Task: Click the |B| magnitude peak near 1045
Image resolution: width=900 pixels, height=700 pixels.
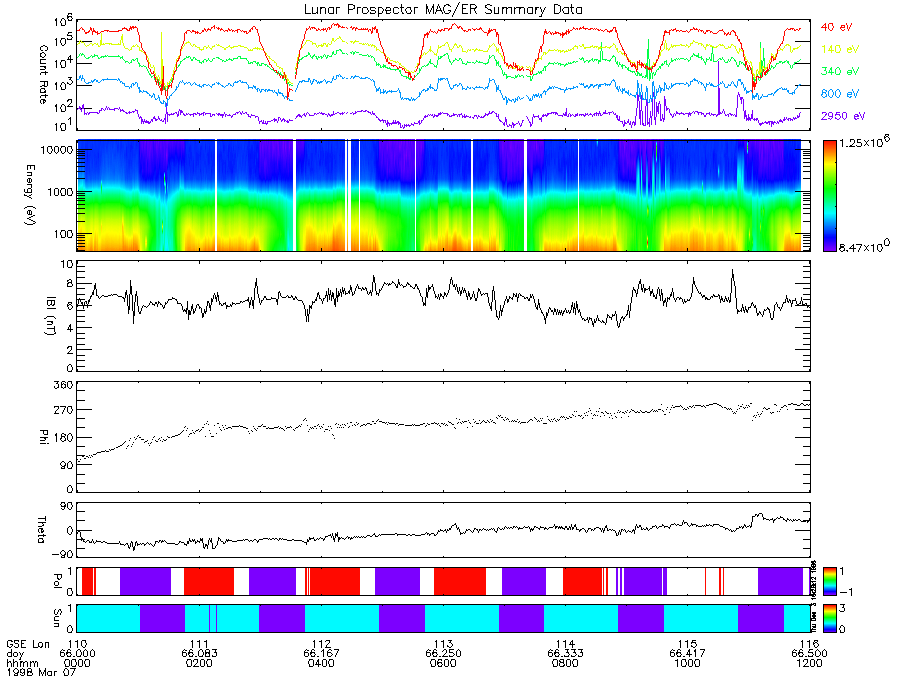Action: pyautogui.click(x=732, y=273)
